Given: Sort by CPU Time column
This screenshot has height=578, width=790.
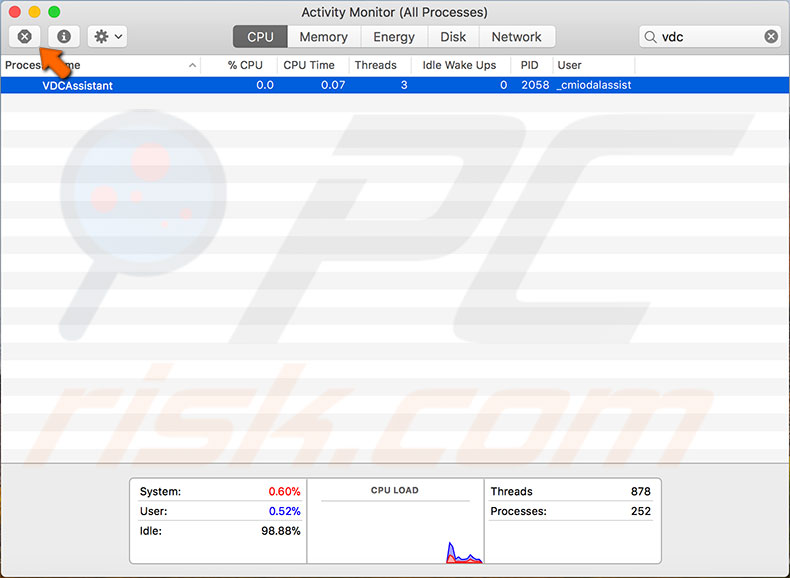Looking at the screenshot, I should tap(309, 65).
